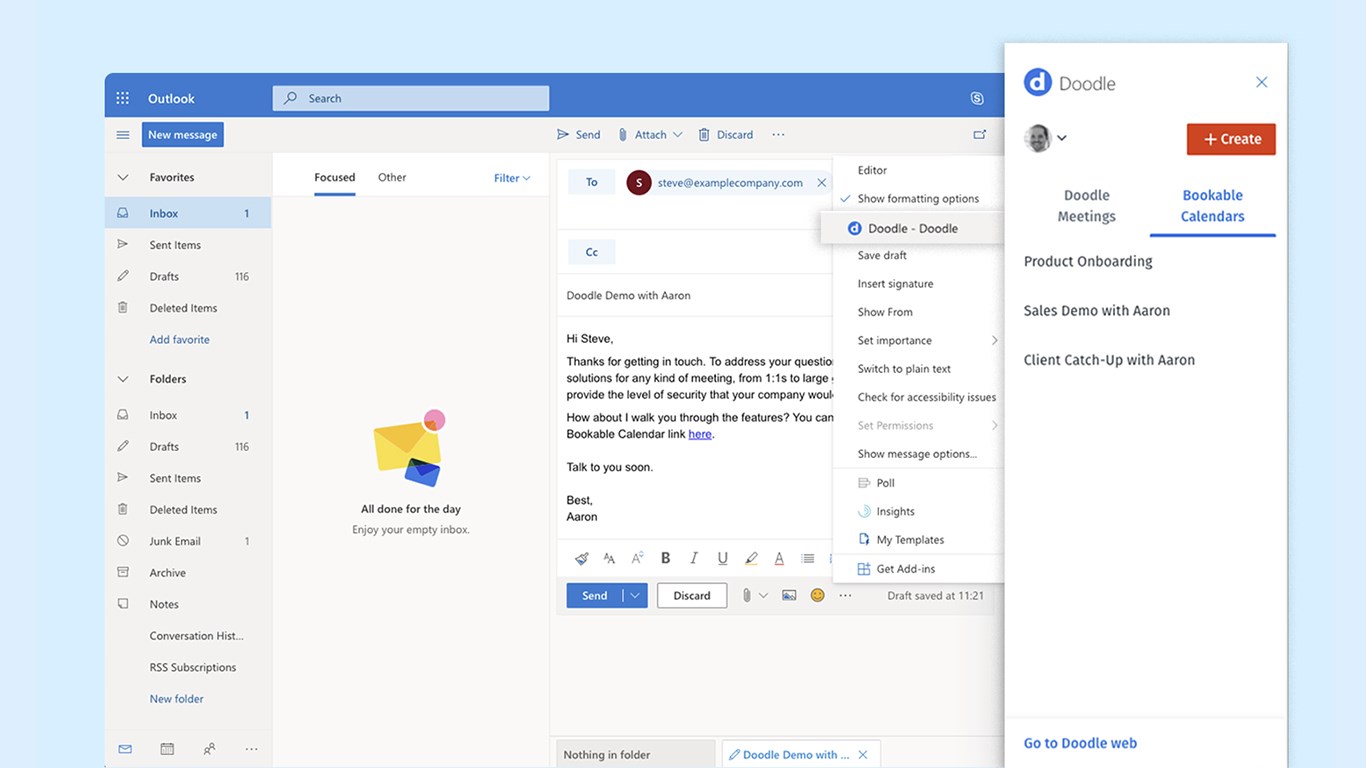Screen dimensions: 1366x768
Task: Close the Doodle panel
Action: tap(1262, 82)
